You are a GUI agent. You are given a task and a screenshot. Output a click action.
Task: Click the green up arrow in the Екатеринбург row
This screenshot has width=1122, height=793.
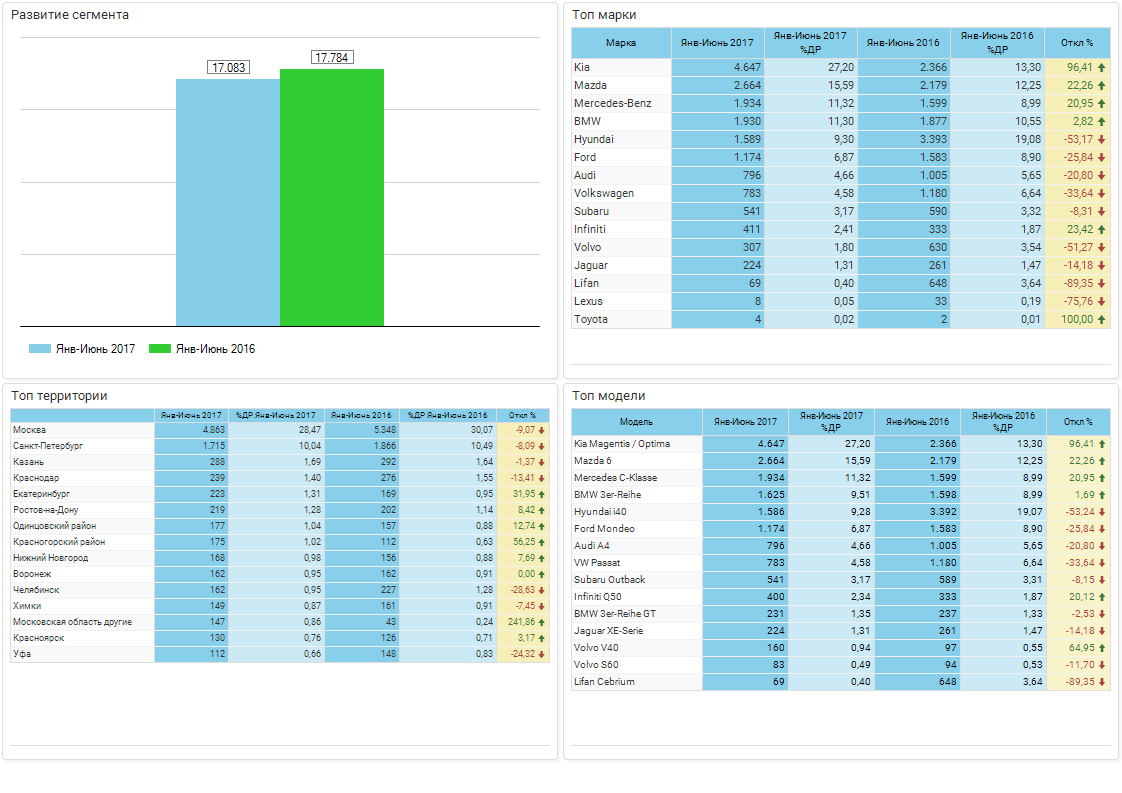(x=542, y=495)
